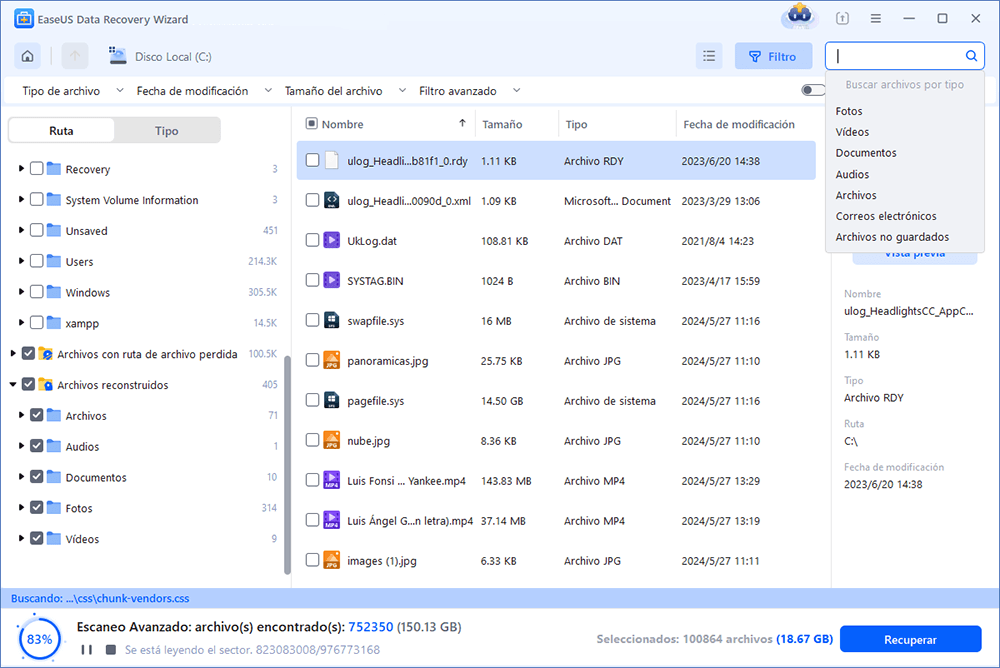The height and width of the screenshot is (668, 1000).
Task: Check the Users folder checkbox
Action: (36, 261)
